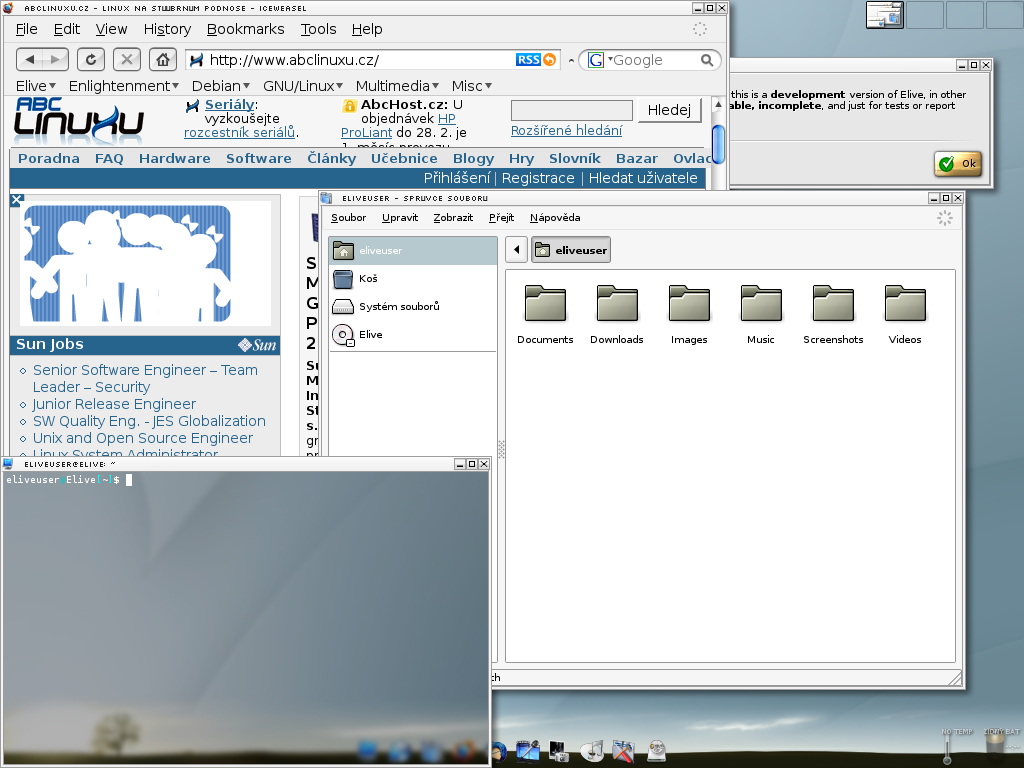The image size is (1024, 768).
Task: Select the Elive disc in the sidebar
Action: pos(413,334)
